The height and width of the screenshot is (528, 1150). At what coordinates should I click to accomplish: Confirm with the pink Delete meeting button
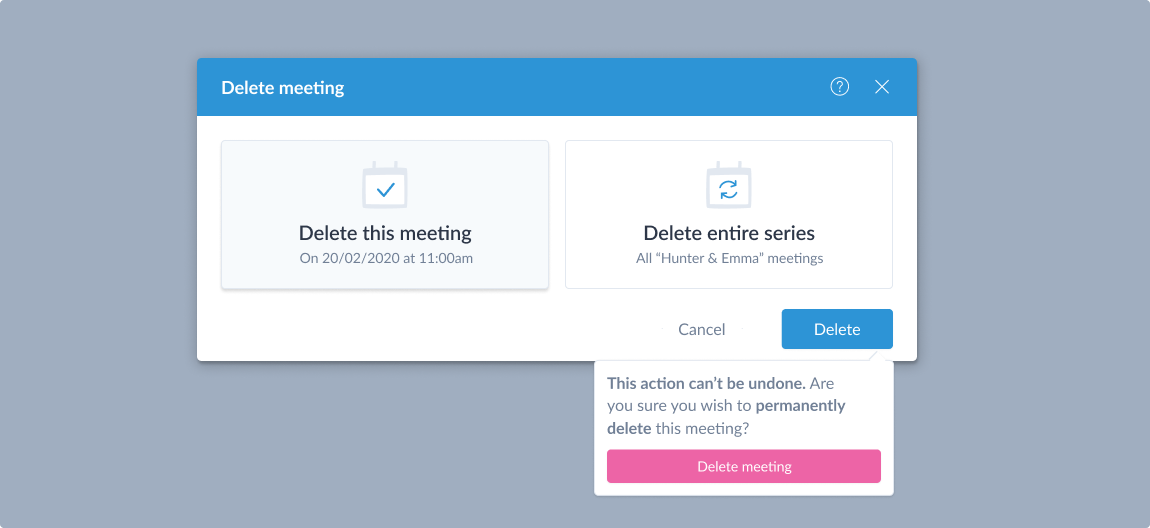point(744,466)
